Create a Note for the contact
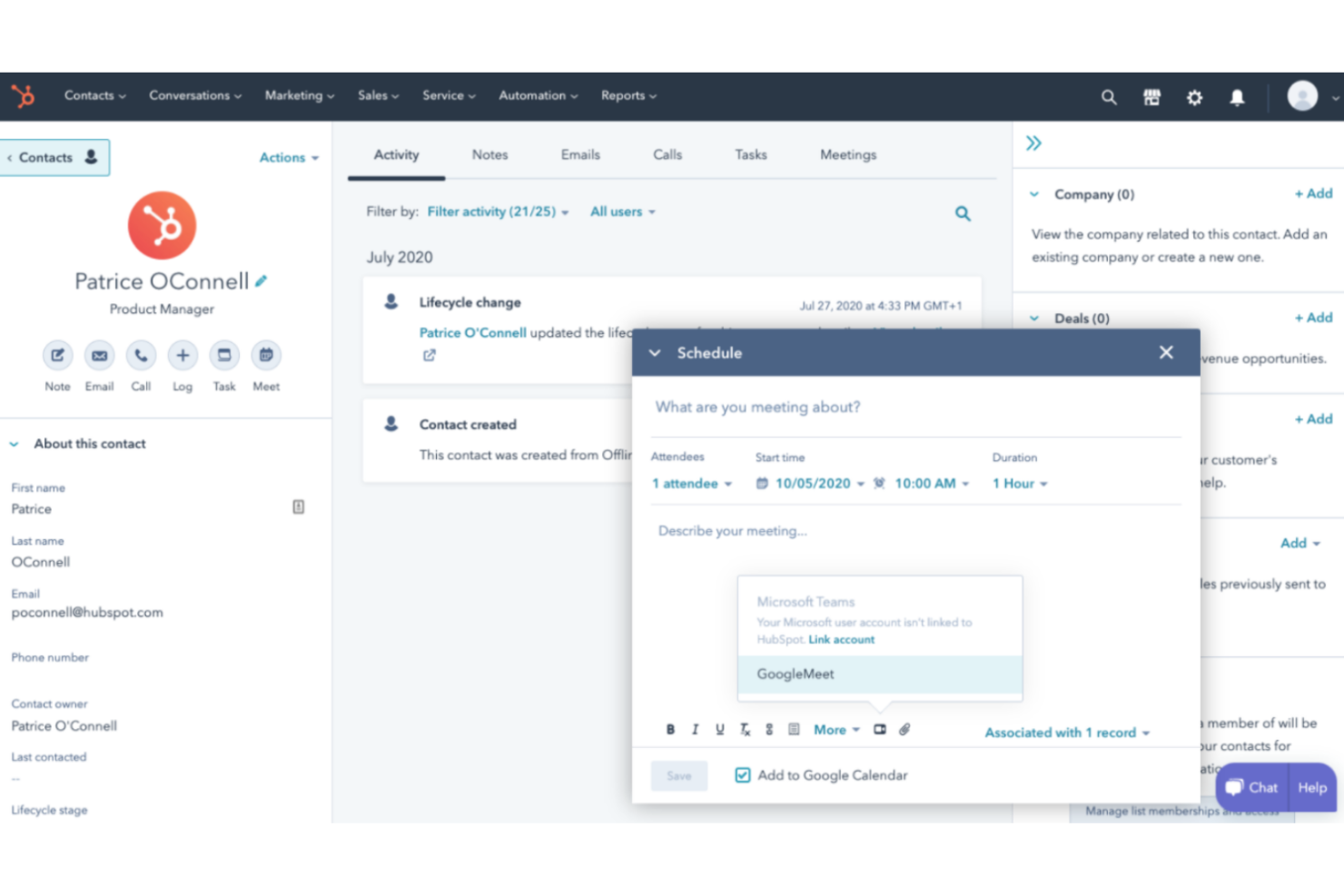 click(x=57, y=355)
